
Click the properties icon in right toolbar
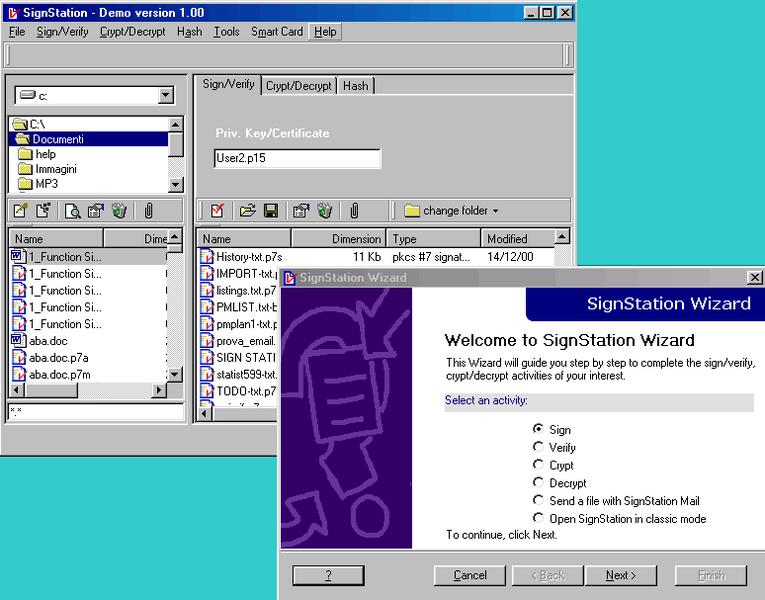click(x=301, y=211)
